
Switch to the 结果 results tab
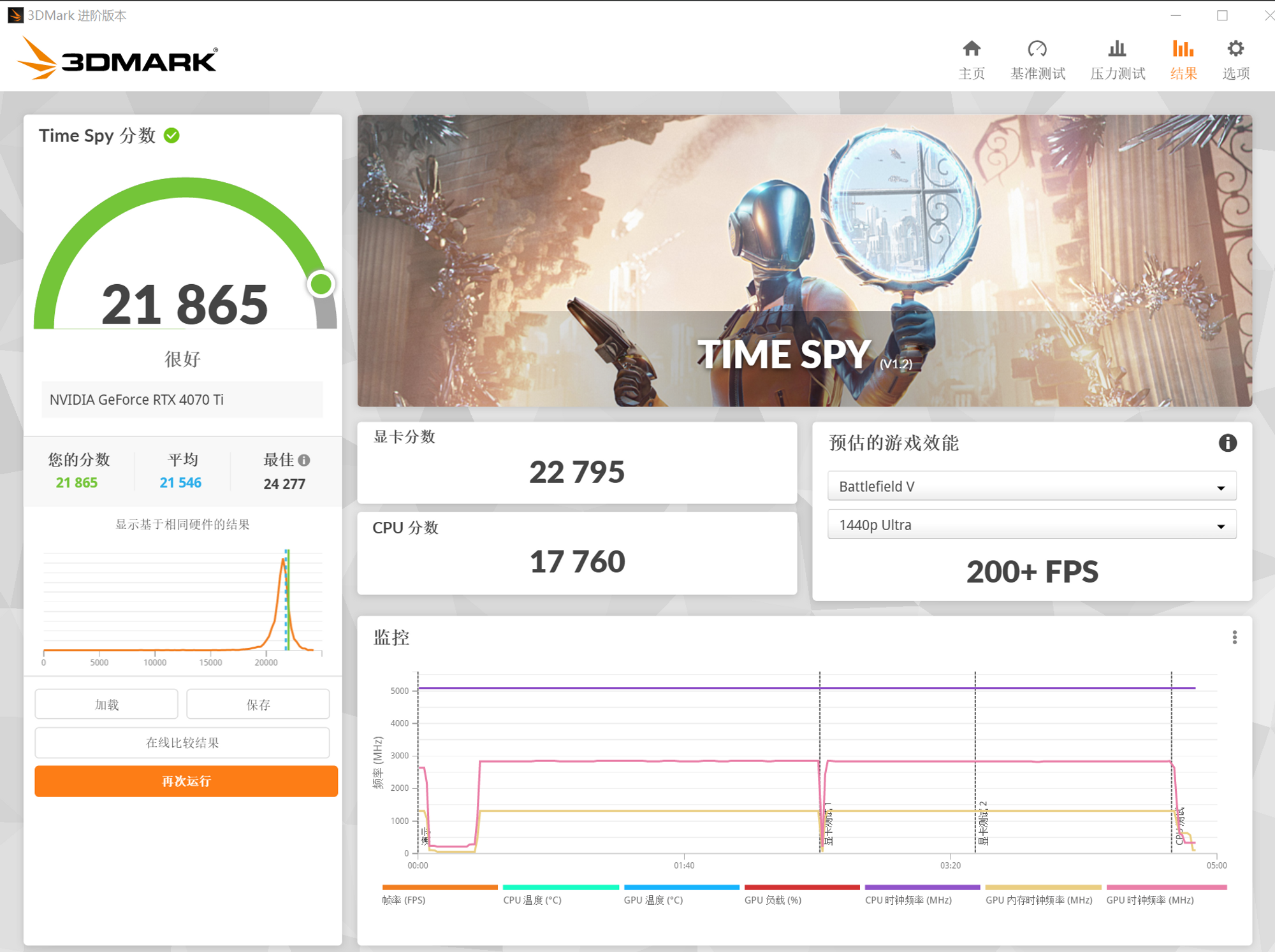1183,57
